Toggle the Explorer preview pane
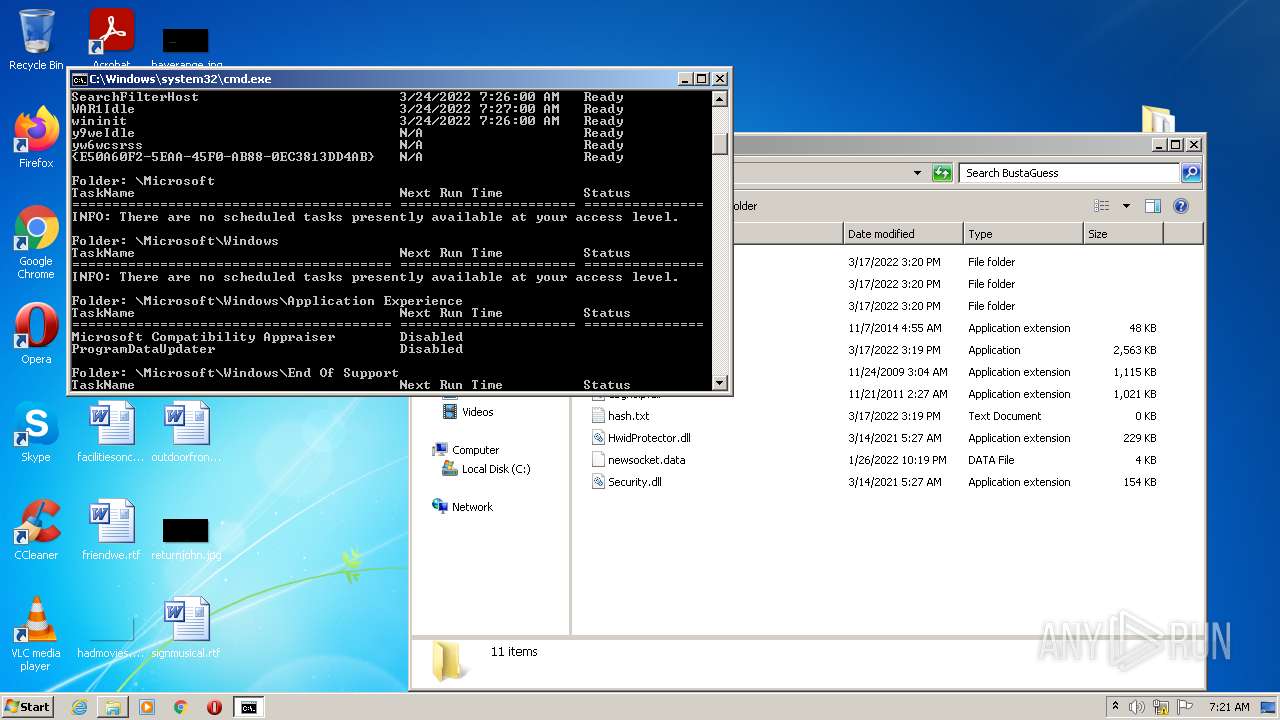This screenshot has width=1280, height=720. (x=1153, y=206)
